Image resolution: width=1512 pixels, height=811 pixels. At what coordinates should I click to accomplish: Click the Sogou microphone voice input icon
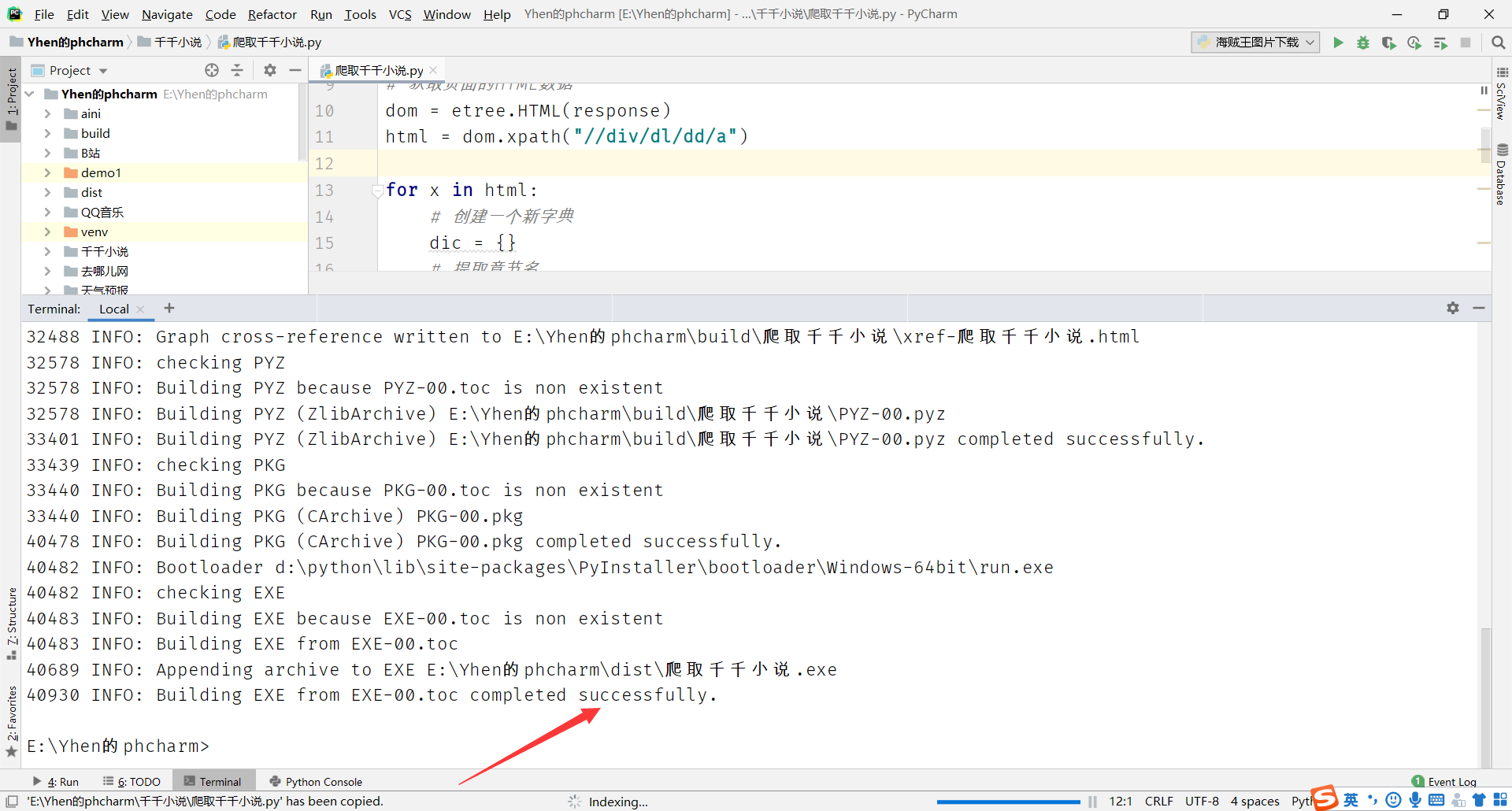click(1415, 800)
